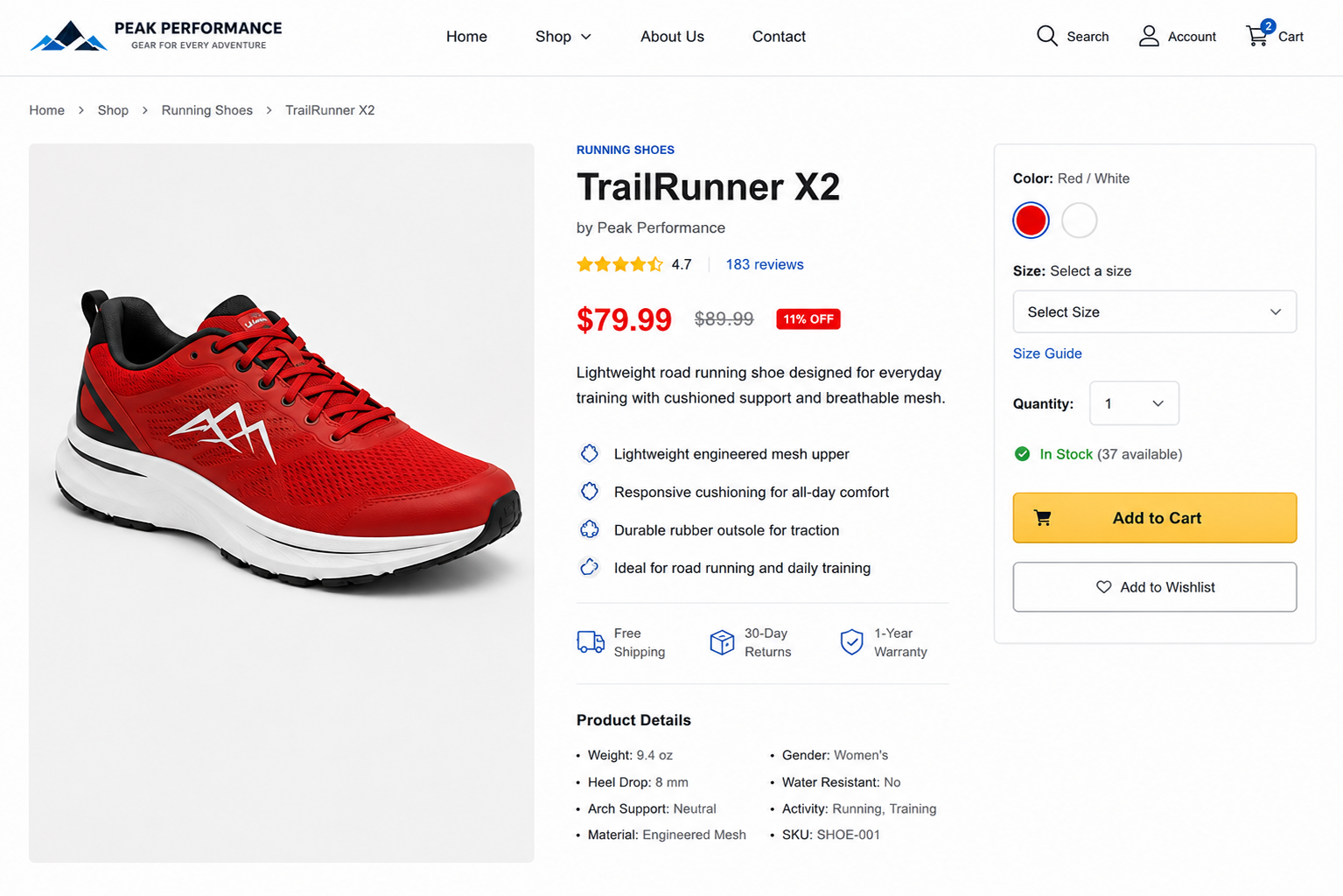Click the 30-Day Returns box icon
The height and width of the screenshot is (896, 1343).
point(722,642)
